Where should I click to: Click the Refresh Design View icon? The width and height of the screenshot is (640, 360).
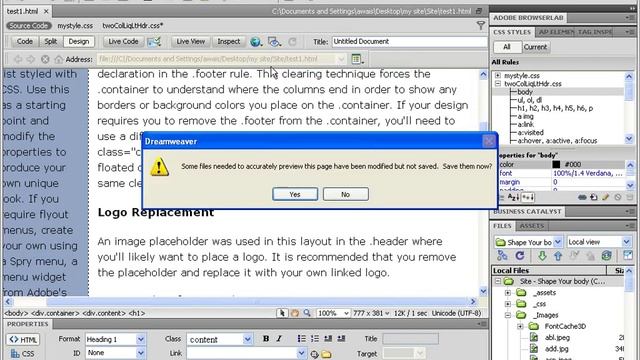[x=292, y=42]
